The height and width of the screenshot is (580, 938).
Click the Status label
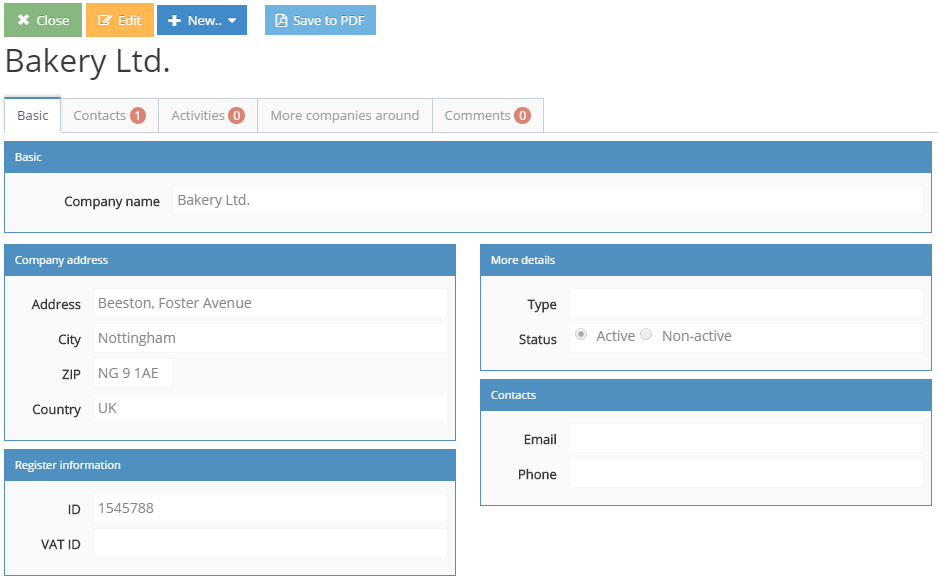(537, 340)
